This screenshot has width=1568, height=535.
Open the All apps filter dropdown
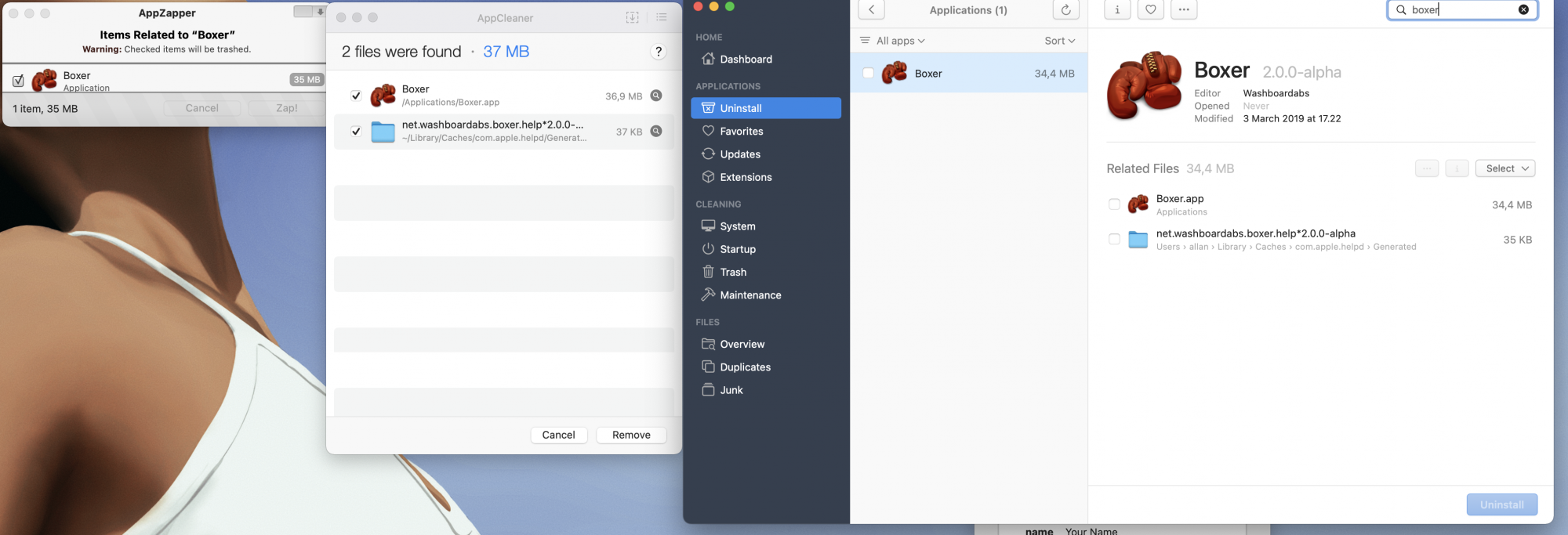(893, 41)
